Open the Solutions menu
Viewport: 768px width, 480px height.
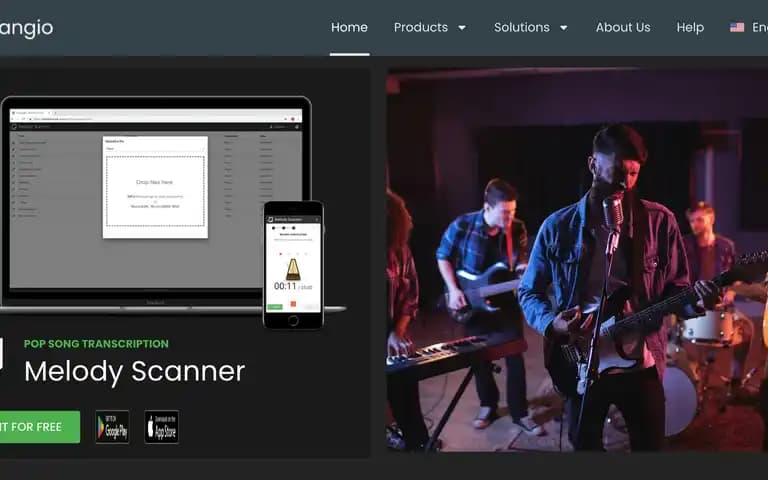tap(522, 27)
